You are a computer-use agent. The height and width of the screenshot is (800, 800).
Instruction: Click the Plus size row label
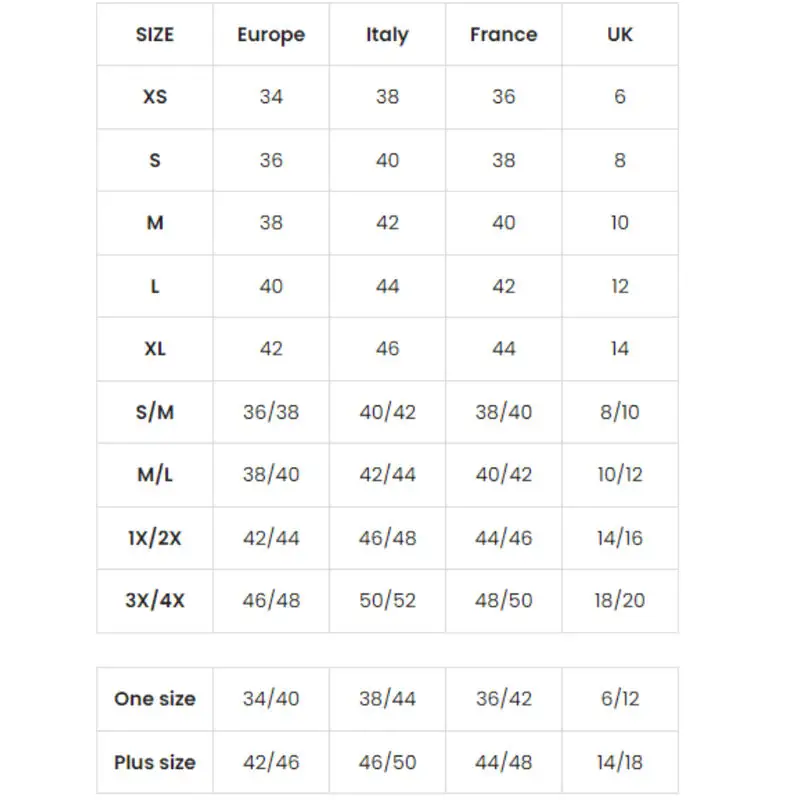pyautogui.click(x=155, y=763)
